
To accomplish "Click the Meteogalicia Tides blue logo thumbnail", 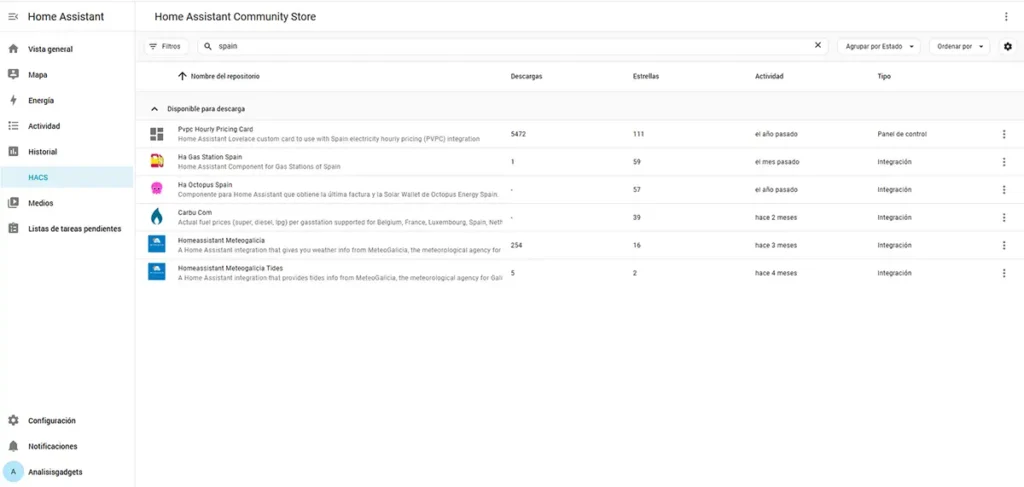I will click(x=157, y=272).
